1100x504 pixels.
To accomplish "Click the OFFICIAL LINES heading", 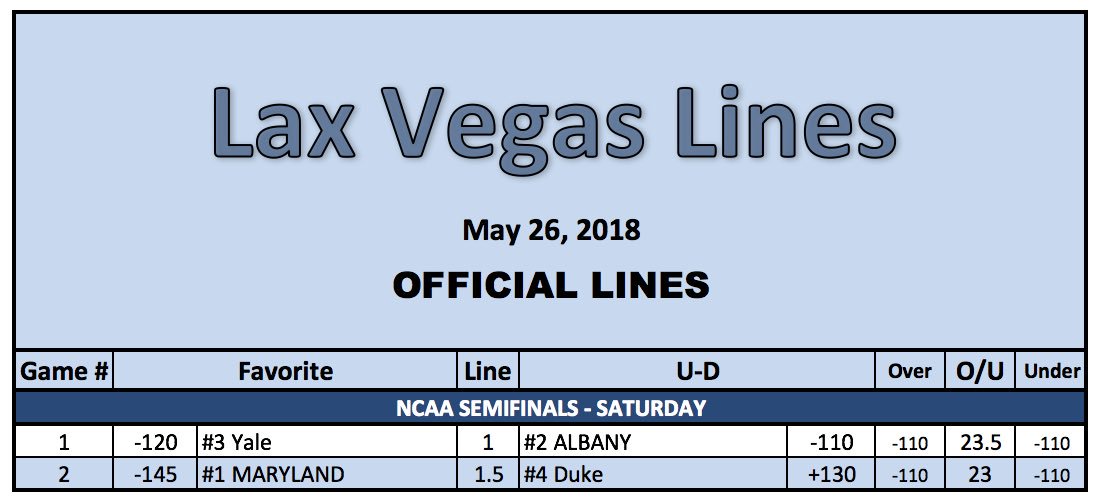I will click(551, 285).
